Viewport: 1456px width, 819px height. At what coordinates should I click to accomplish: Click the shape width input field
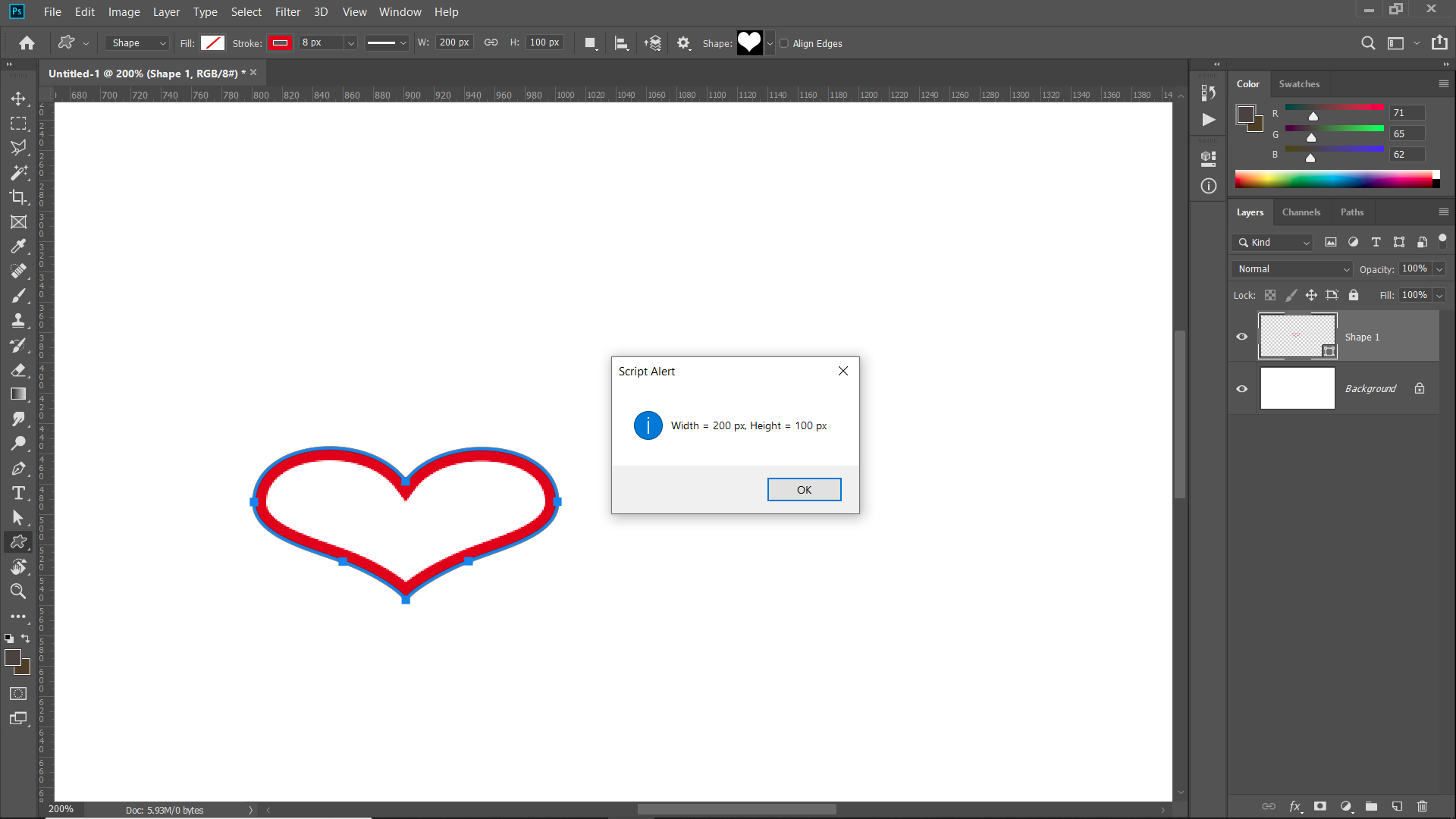(453, 42)
